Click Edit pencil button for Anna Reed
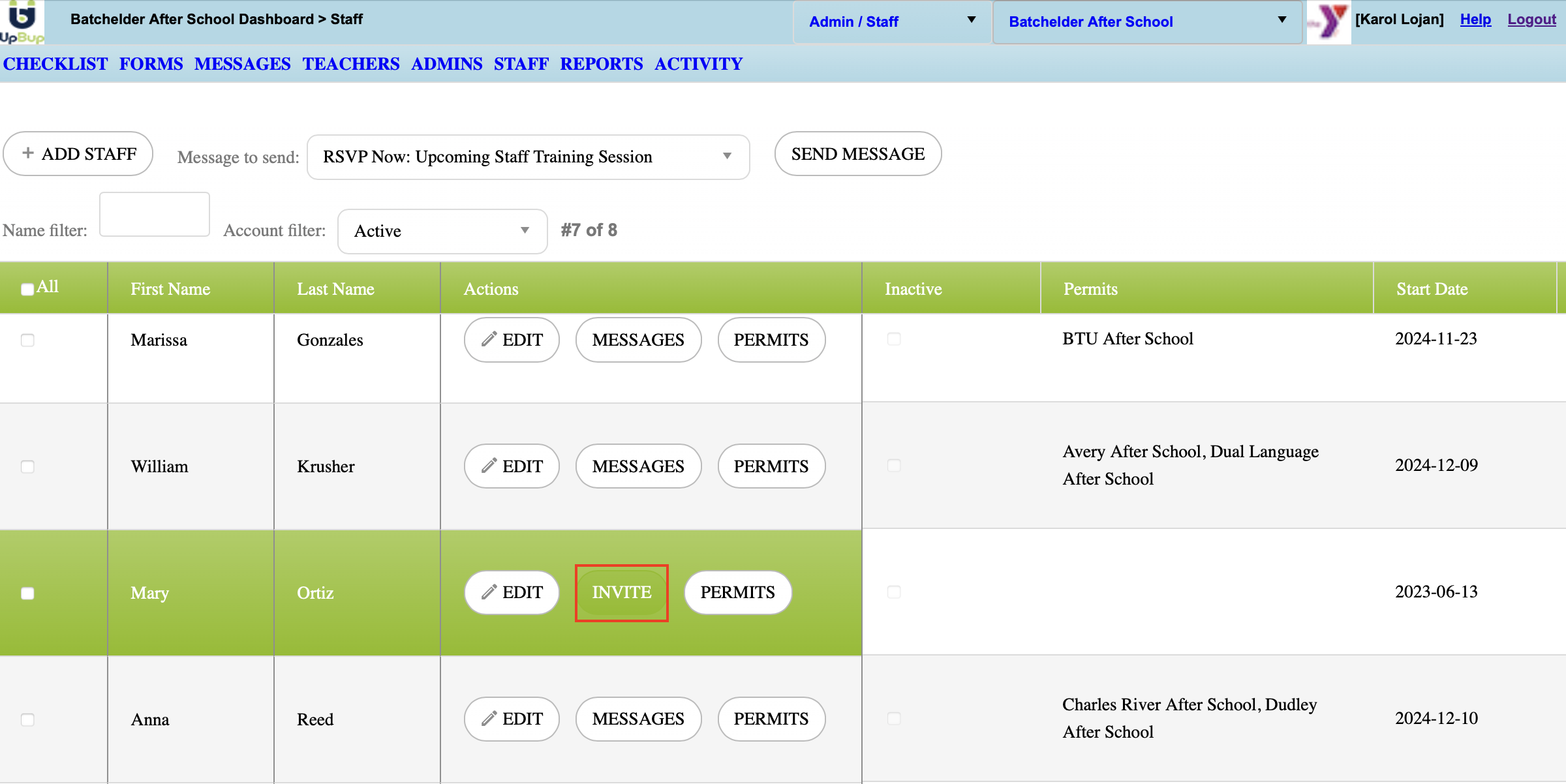This screenshot has height=784, width=1566. pos(512,719)
